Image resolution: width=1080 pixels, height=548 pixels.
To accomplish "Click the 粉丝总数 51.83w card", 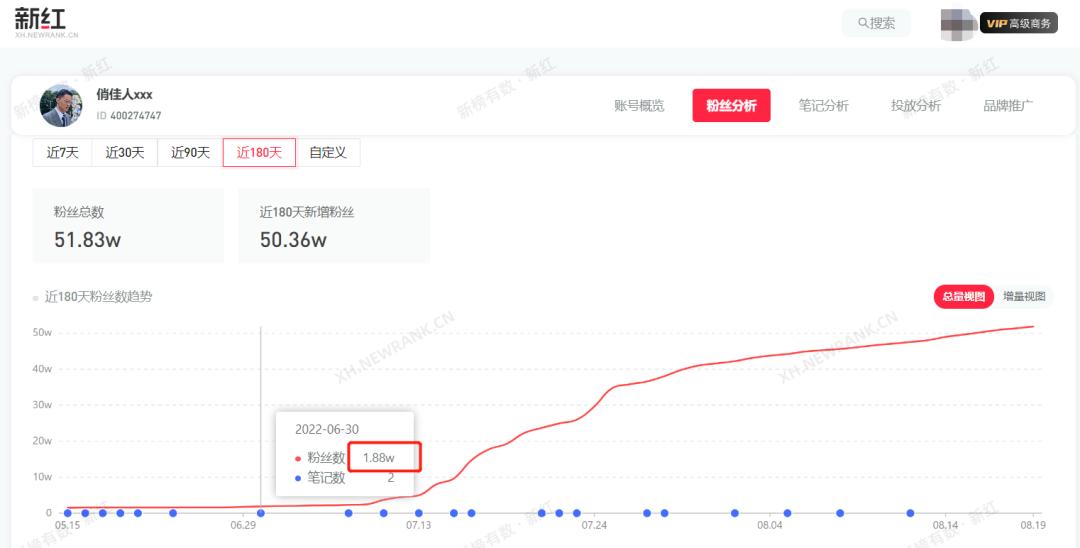I will (x=128, y=226).
